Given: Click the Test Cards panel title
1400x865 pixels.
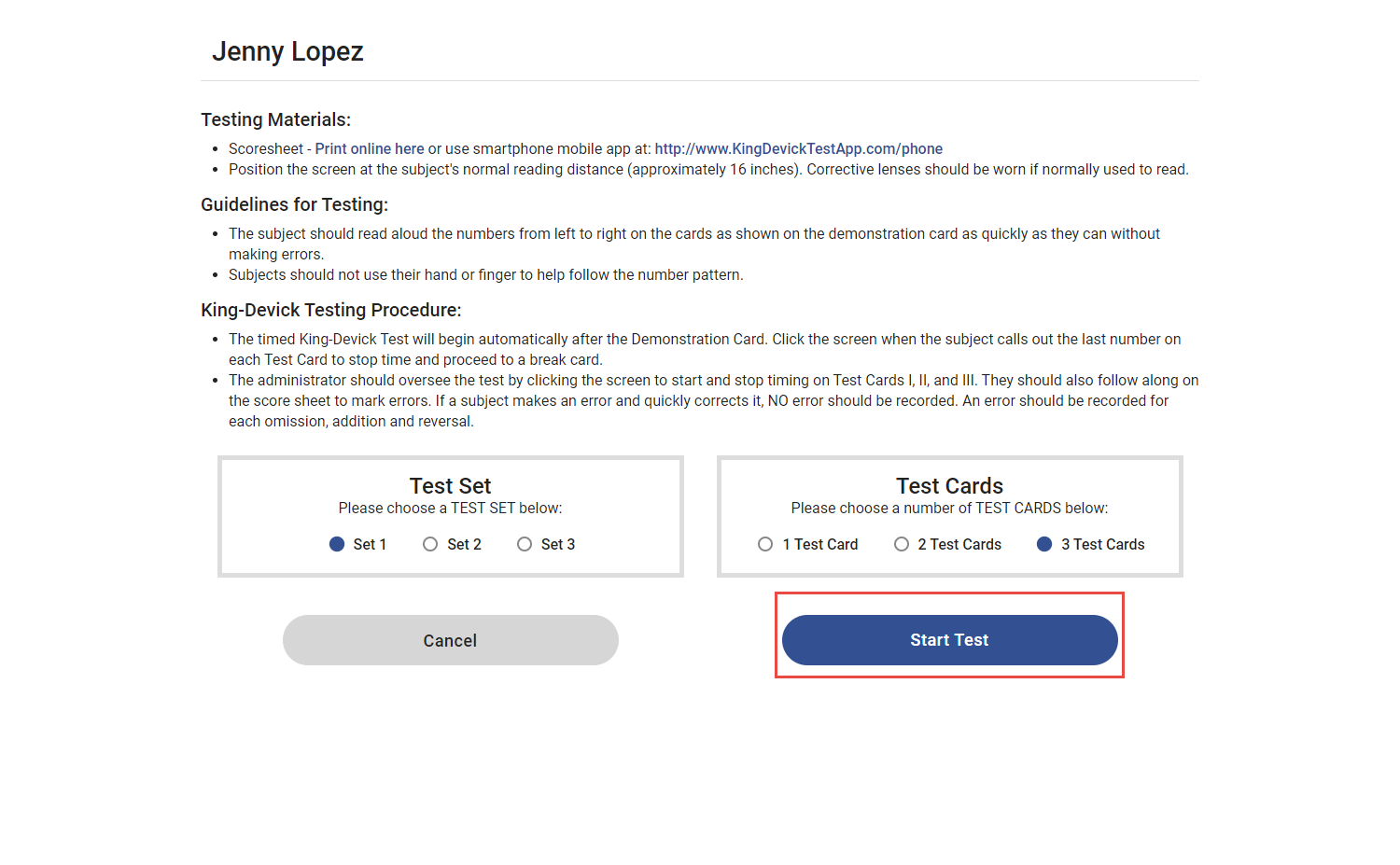Looking at the screenshot, I should [949, 485].
